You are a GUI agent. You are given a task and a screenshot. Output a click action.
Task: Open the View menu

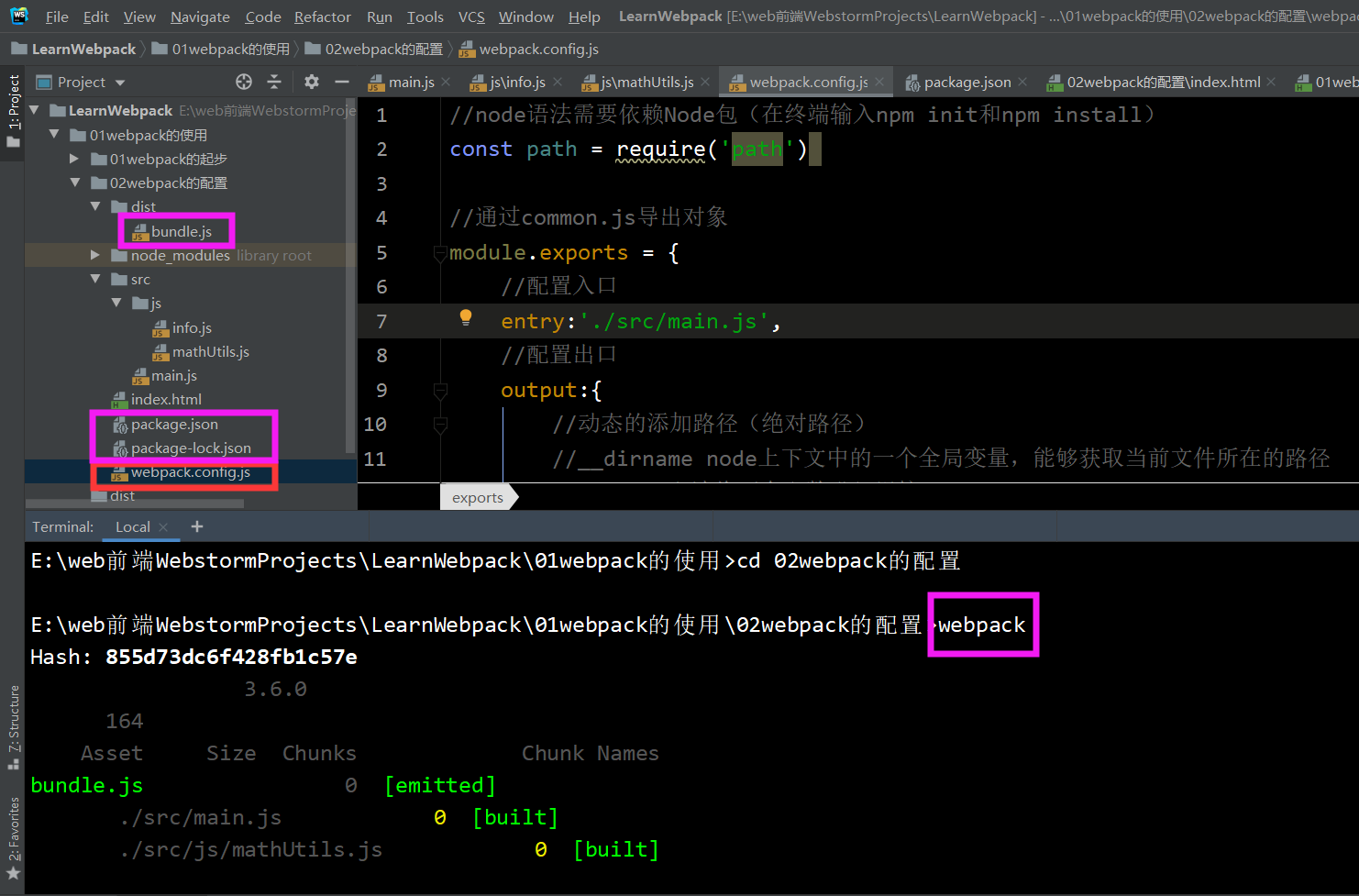click(x=139, y=17)
